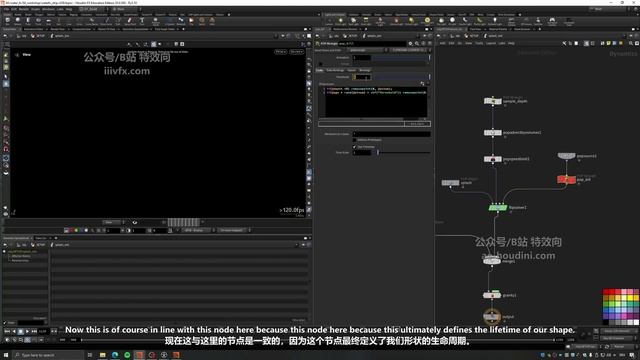Switch to the Code tab
The image size is (640, 360).
point(320,70)
